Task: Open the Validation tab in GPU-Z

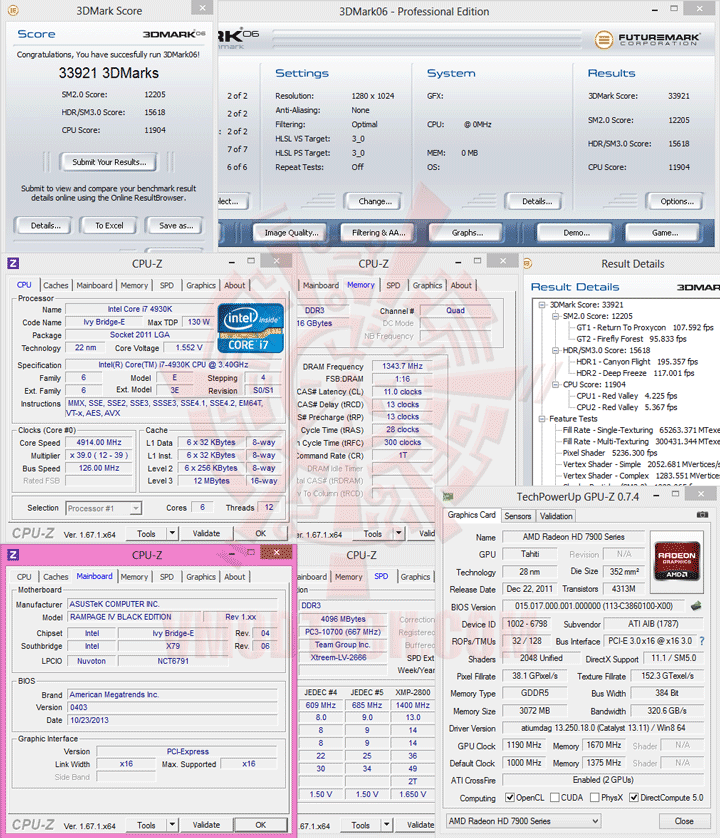Action: [x=556, y=516]
